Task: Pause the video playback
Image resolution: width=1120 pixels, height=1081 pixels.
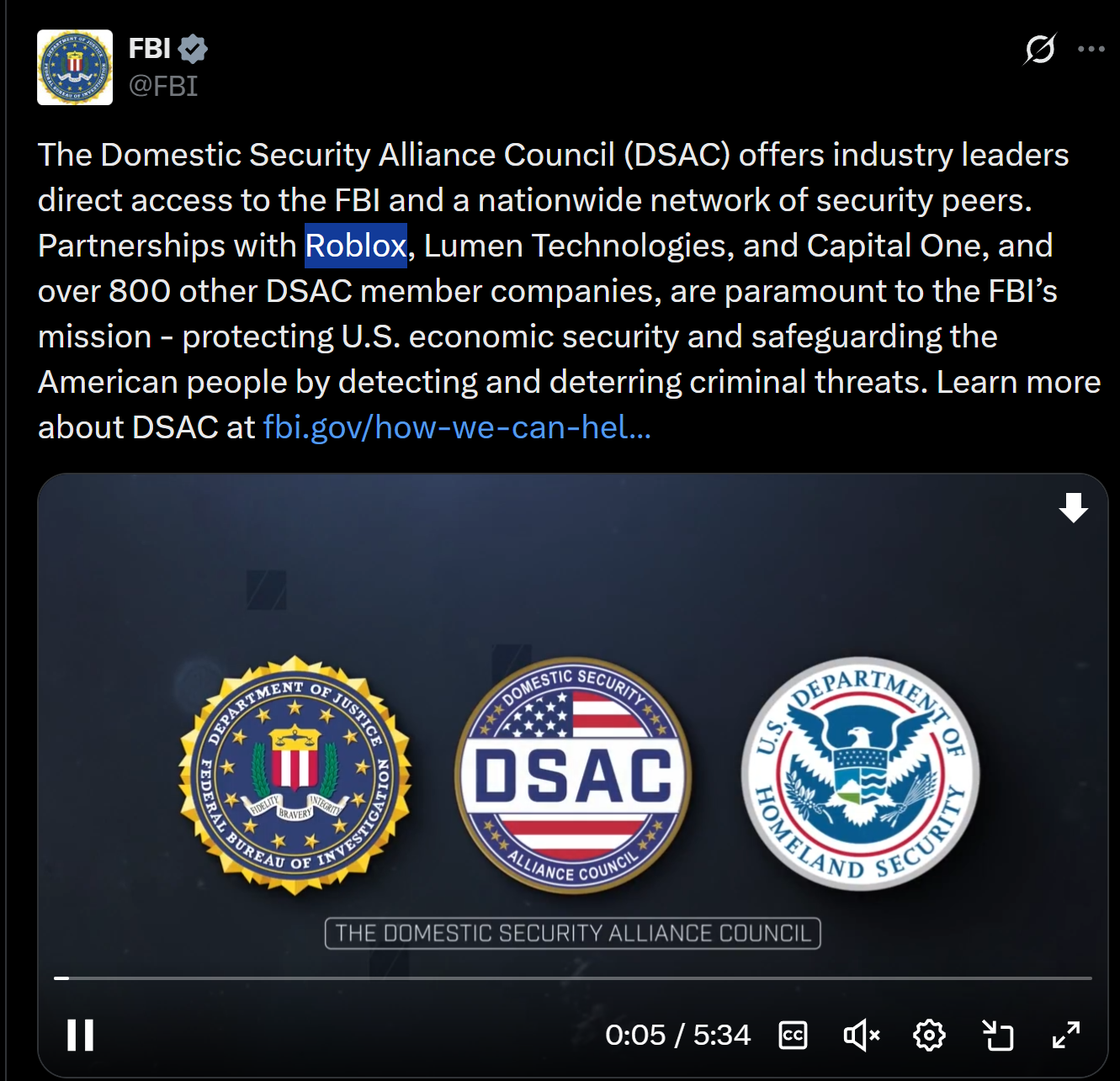Action: 81,1035
